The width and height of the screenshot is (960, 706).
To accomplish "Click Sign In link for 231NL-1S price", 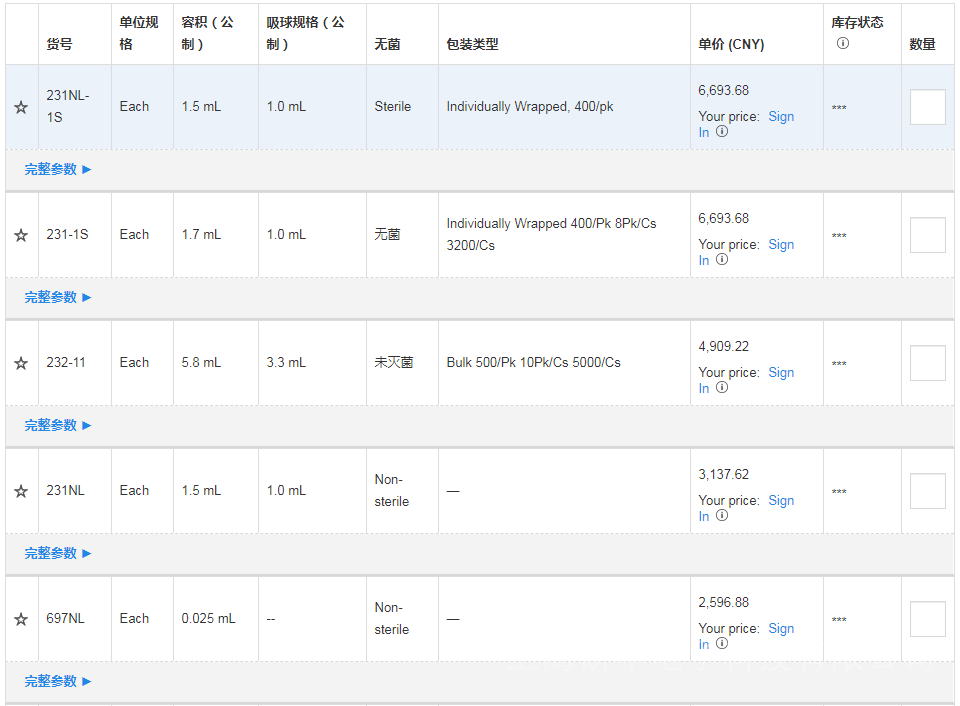I will click(x=780, y=117).
